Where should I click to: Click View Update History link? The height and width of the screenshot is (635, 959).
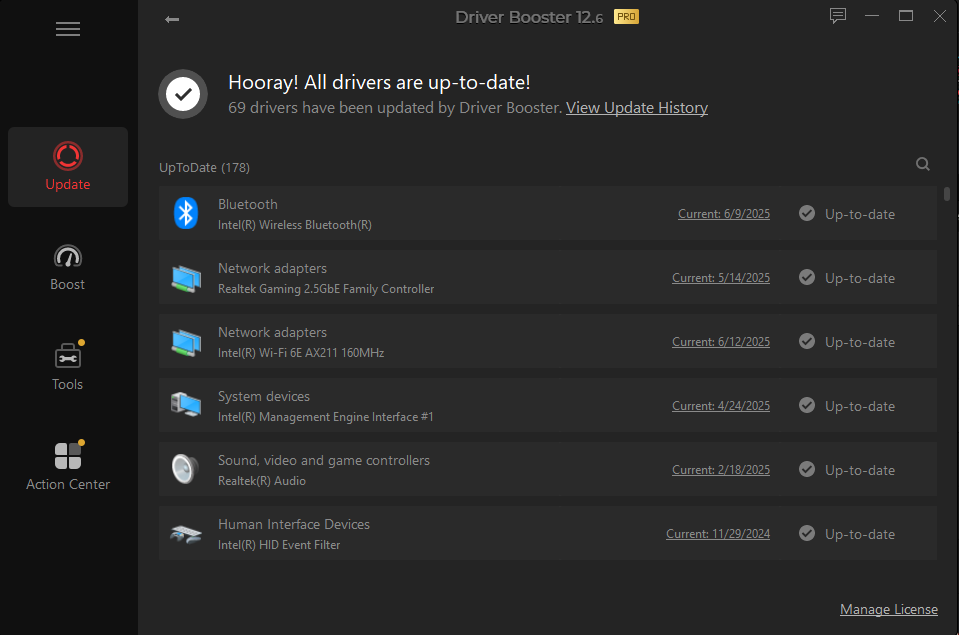click(637, 108)
